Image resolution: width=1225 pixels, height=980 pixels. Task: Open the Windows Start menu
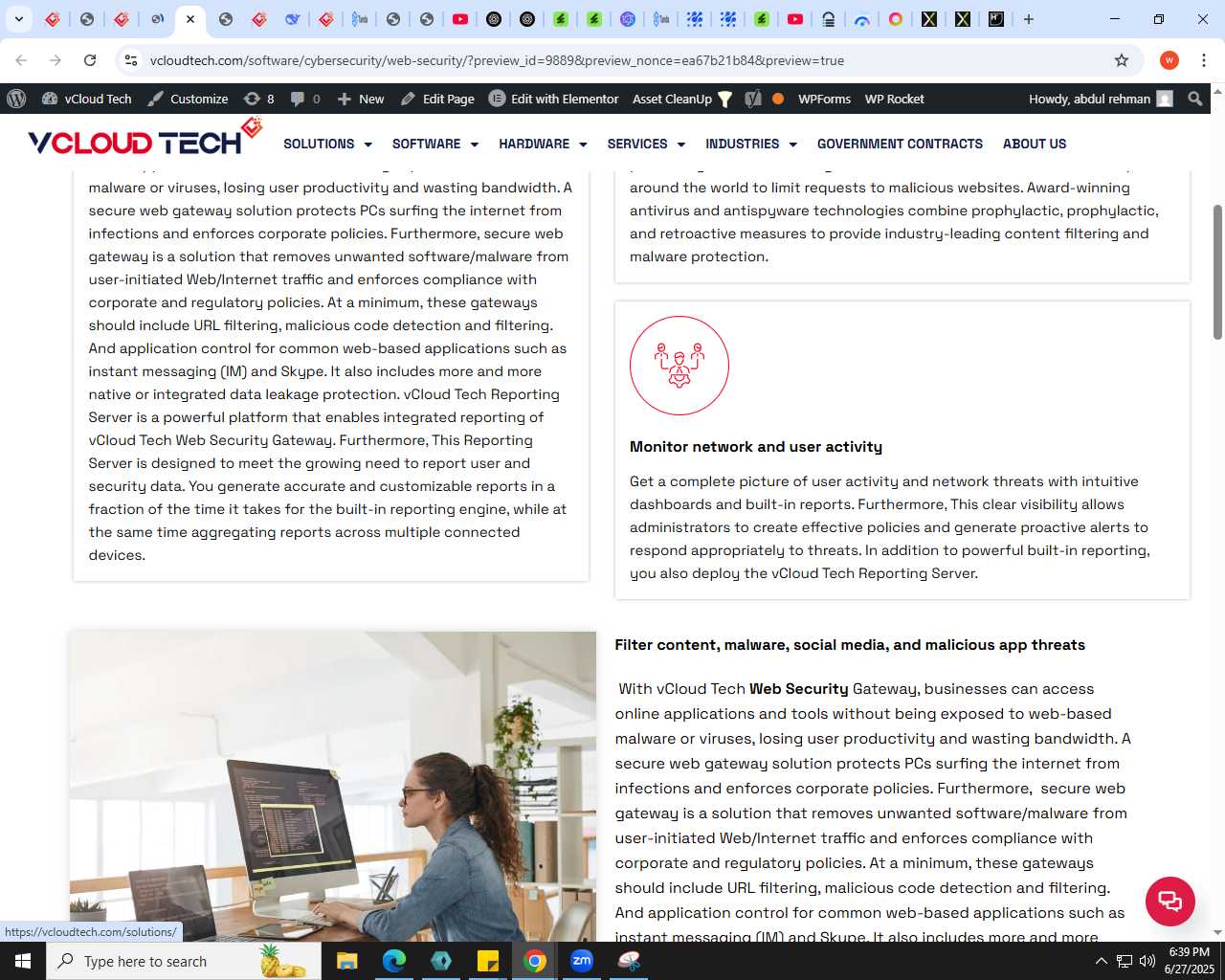click(x=23, y=961)
